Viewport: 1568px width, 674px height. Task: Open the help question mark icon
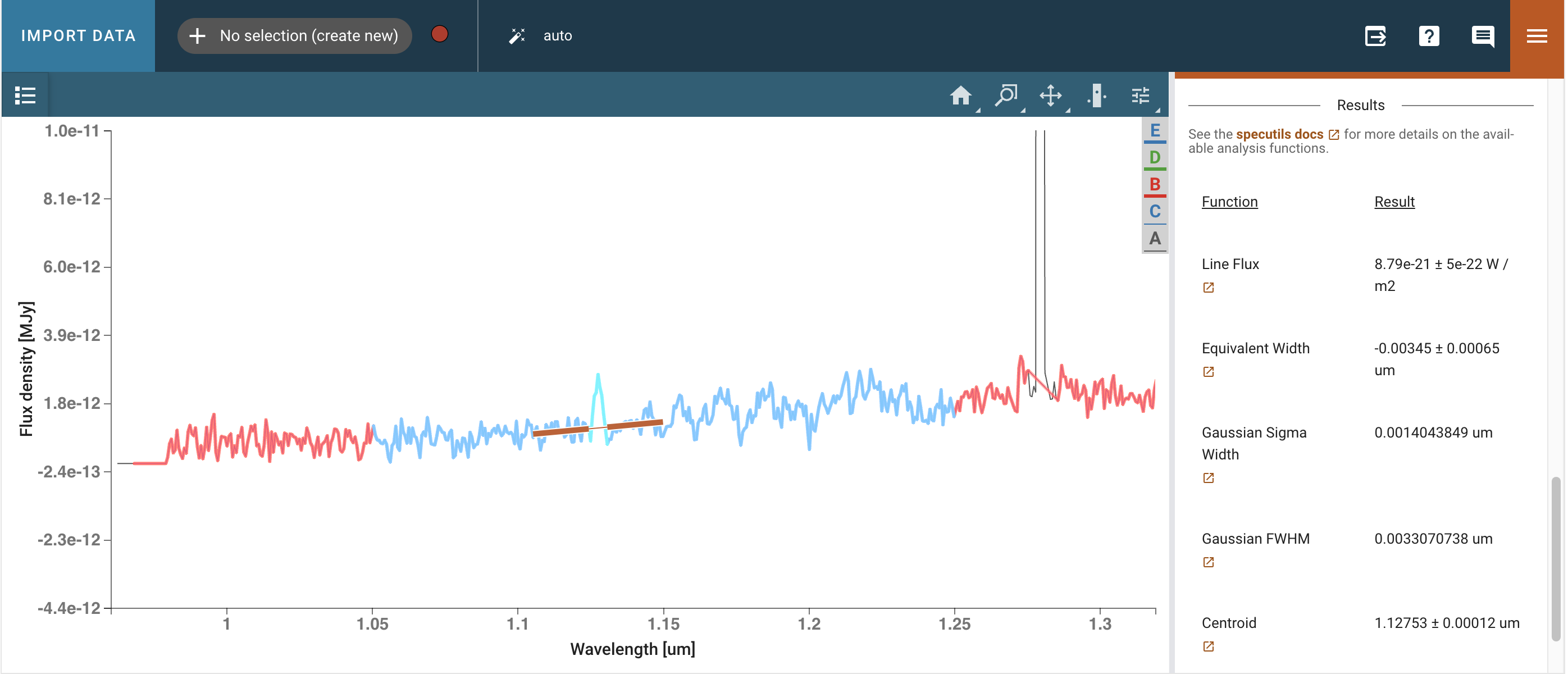1428,36
